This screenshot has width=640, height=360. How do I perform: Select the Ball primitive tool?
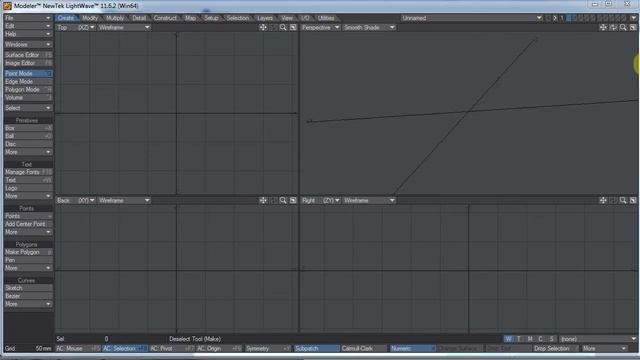[28, 136]
